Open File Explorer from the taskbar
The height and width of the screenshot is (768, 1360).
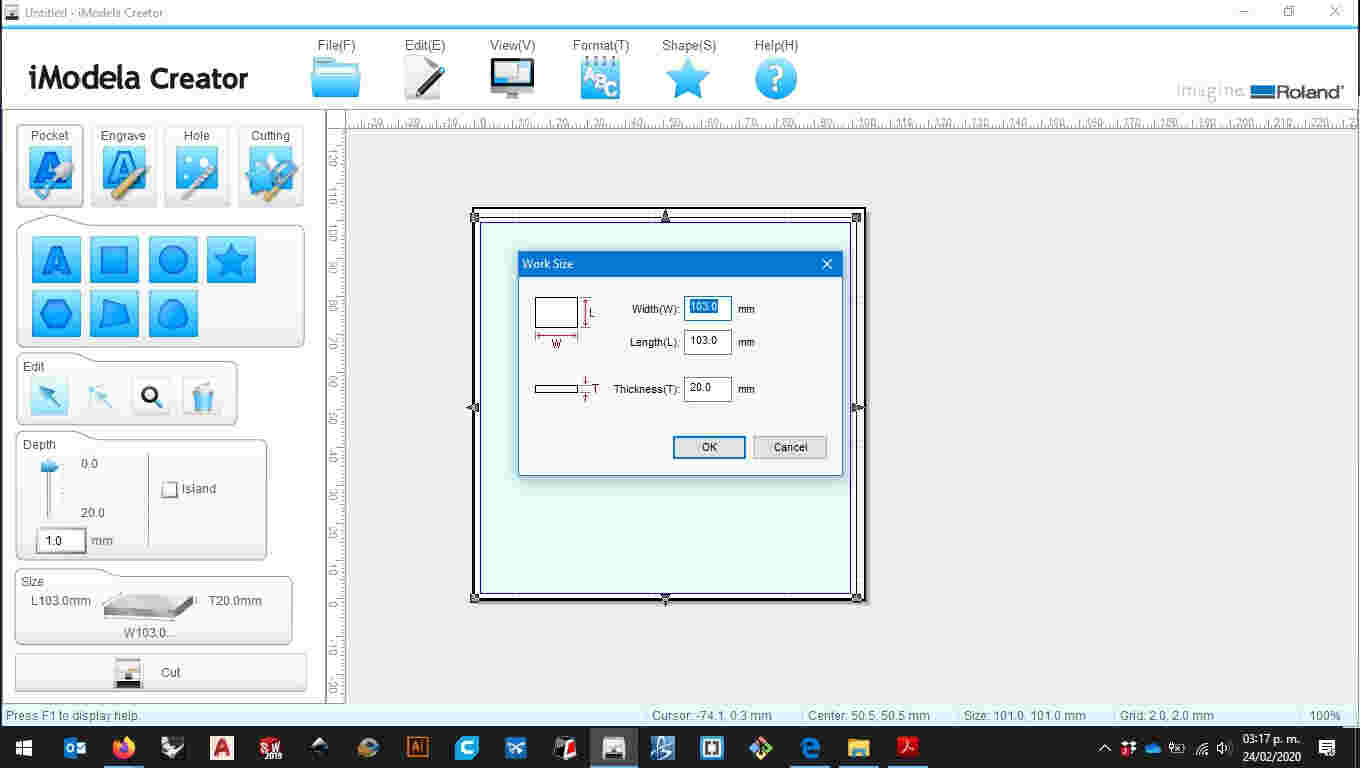tap(859, 747)
